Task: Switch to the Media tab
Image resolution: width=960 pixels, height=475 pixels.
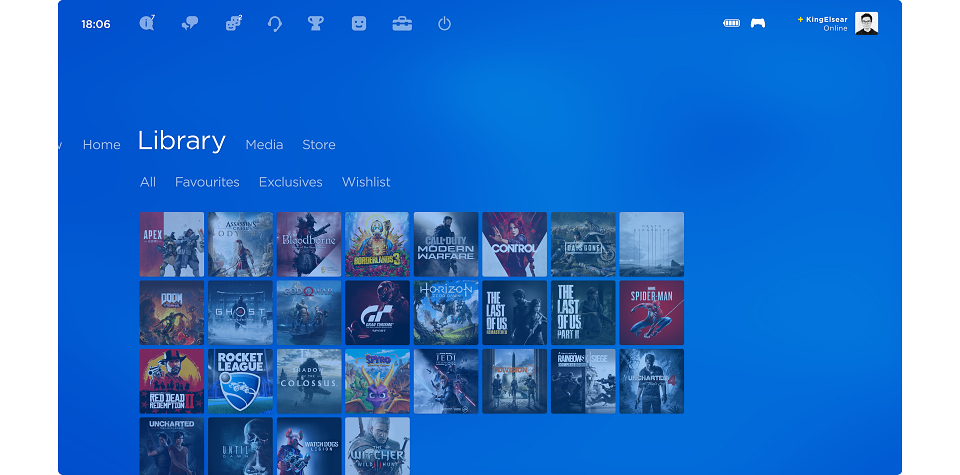Action: pos(264,145)
